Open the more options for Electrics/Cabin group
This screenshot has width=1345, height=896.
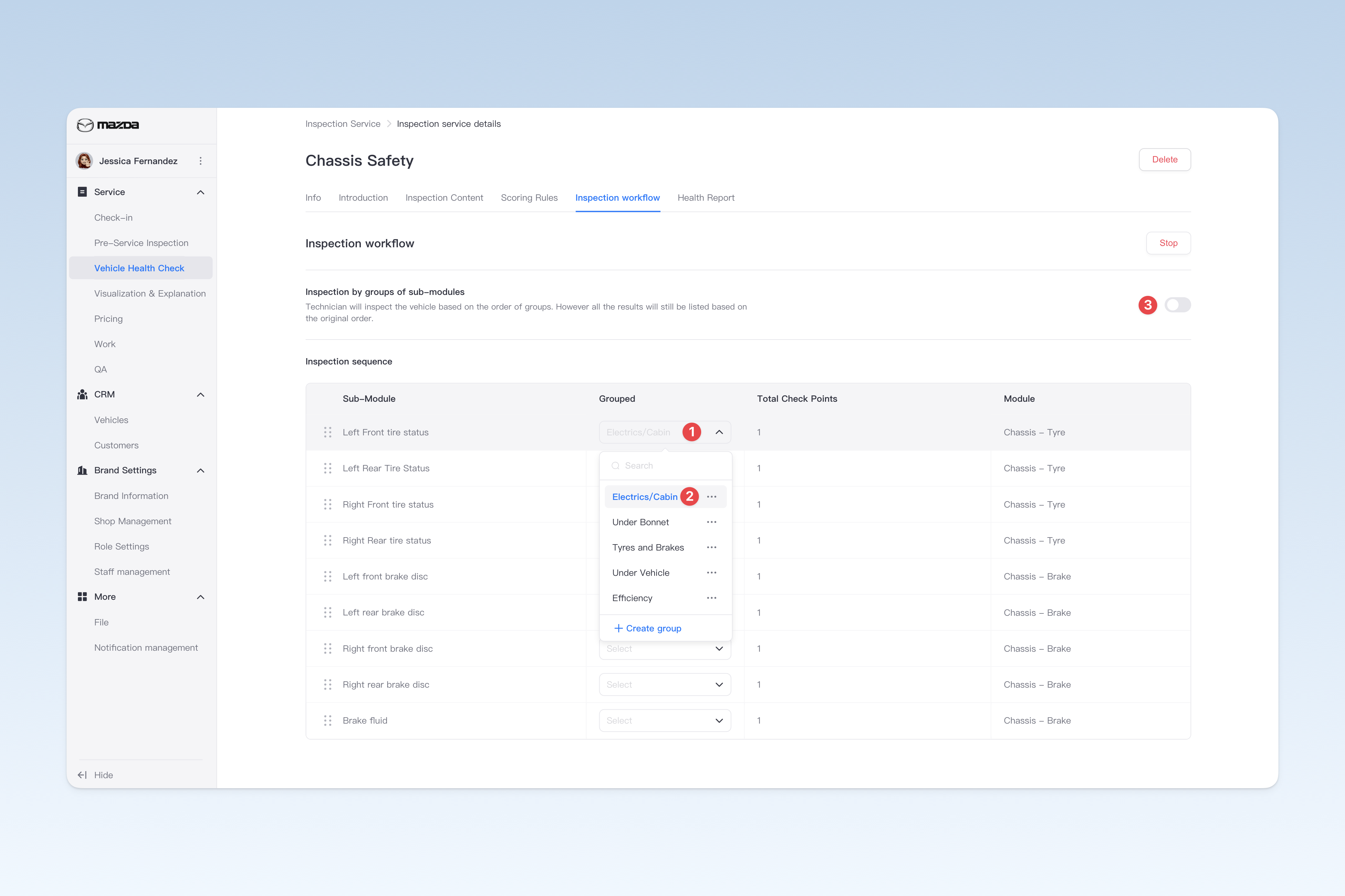tap(712, 497)
